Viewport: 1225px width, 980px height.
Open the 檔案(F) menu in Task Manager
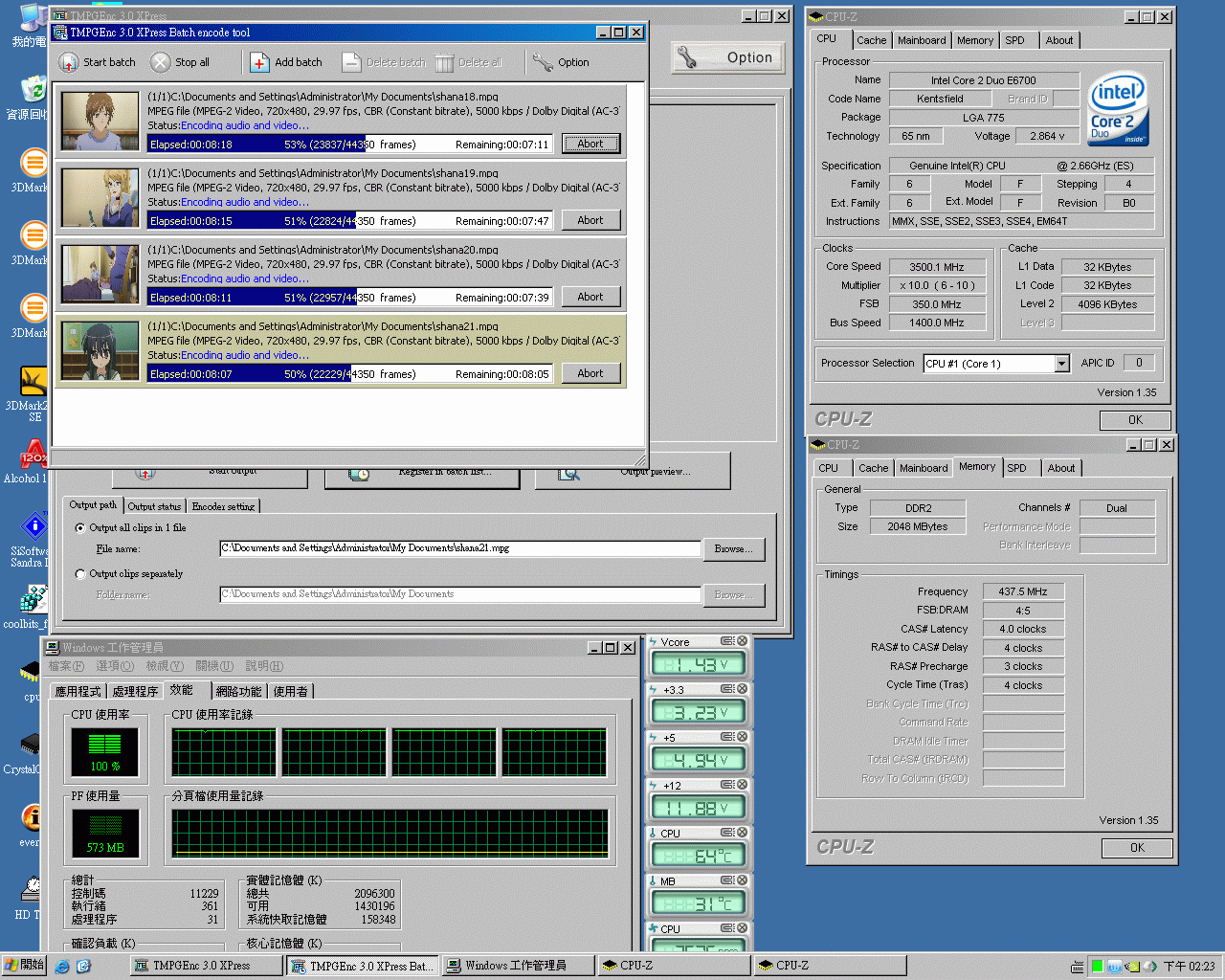[x=66, y=666]
